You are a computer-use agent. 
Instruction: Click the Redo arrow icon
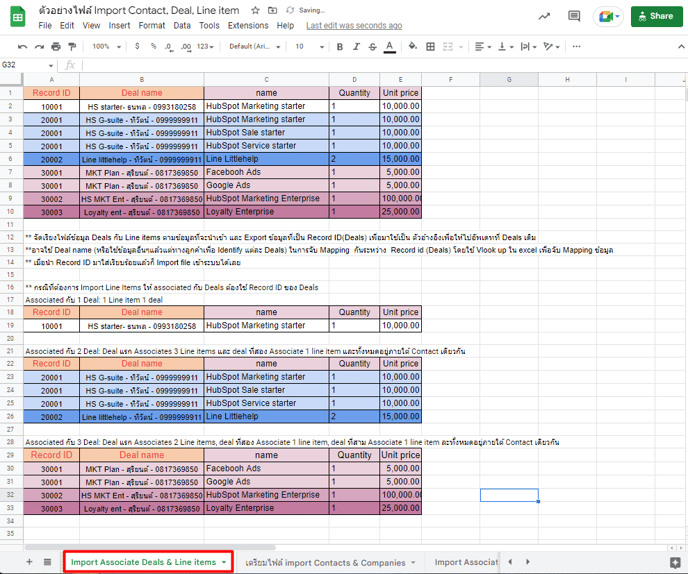click(39, 47)
